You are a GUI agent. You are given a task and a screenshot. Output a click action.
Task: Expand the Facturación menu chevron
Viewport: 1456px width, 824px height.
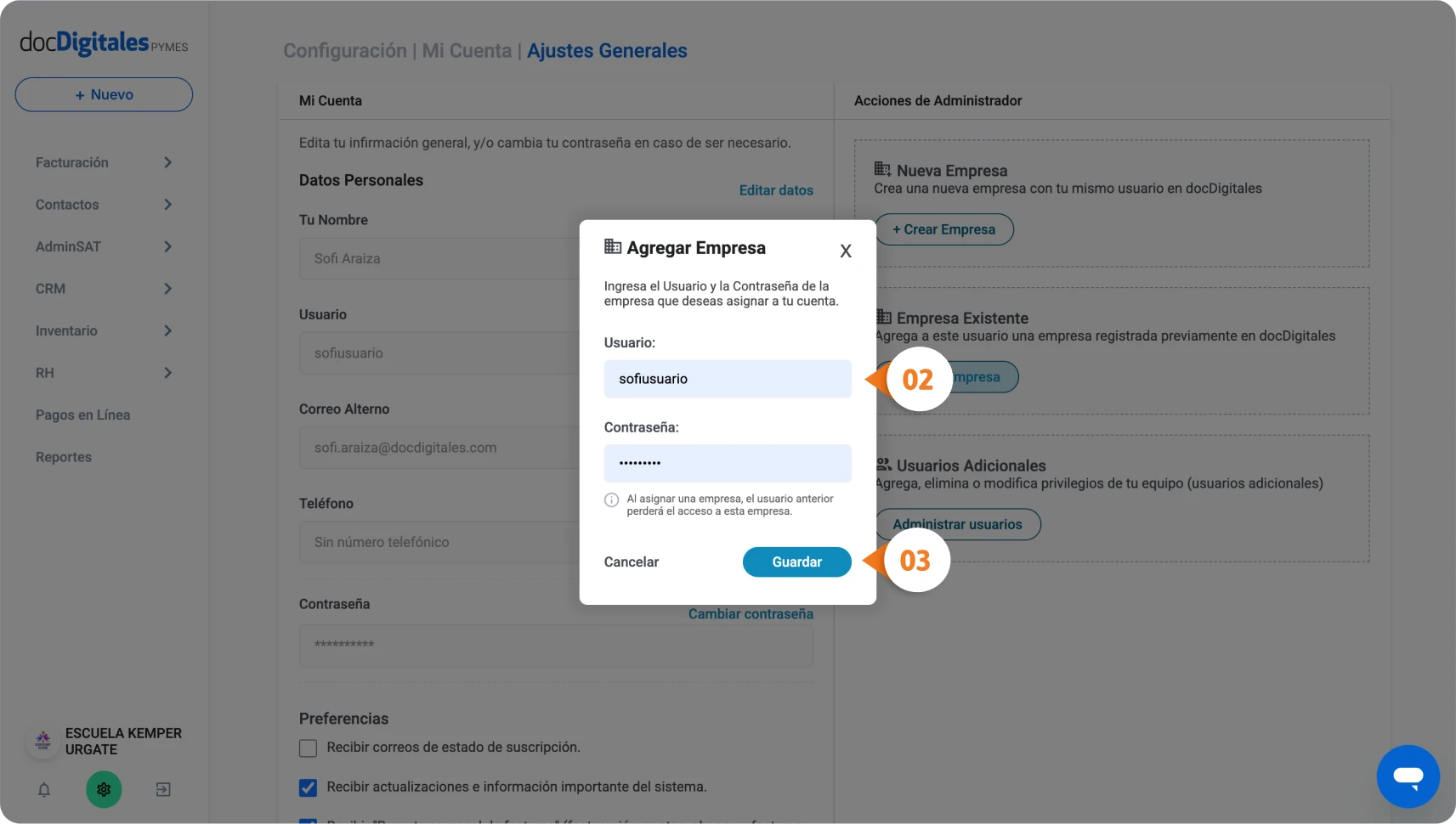tap(167, 162)
